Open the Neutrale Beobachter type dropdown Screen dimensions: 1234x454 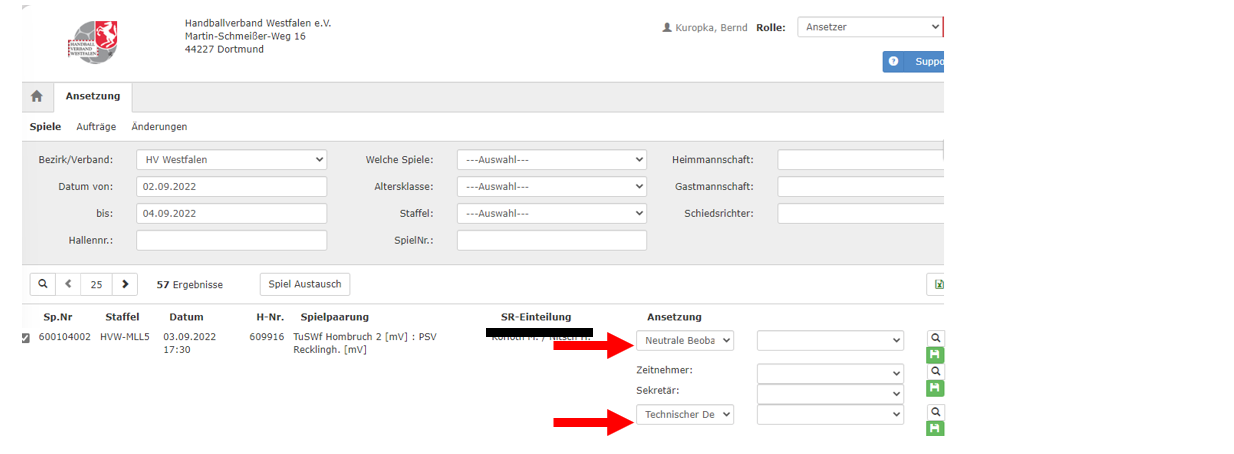[x=684, y=341]
